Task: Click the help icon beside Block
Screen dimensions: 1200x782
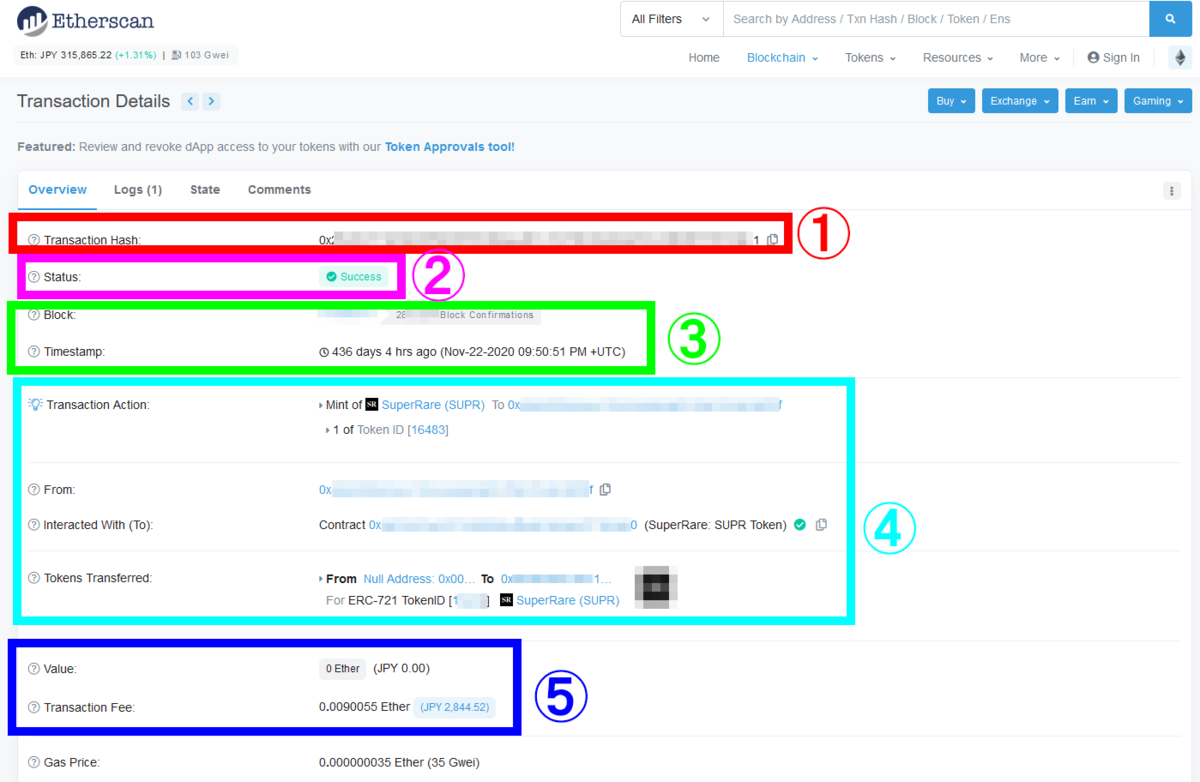Action: (34, 315)
